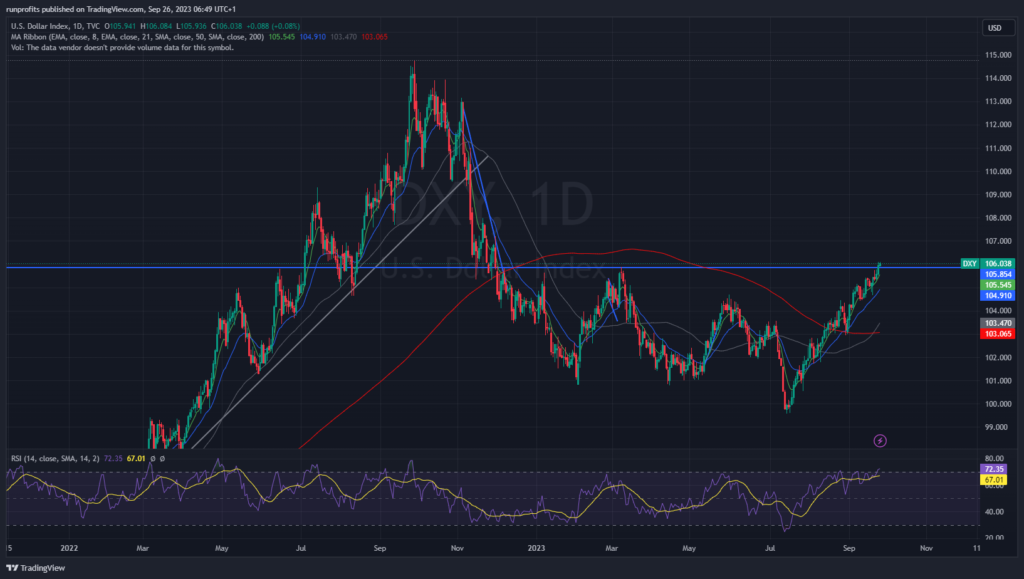Click the Vol indicator legend message
This screenshot has height=579, width=1024.
pyautogui.click(x=120, y=47)
